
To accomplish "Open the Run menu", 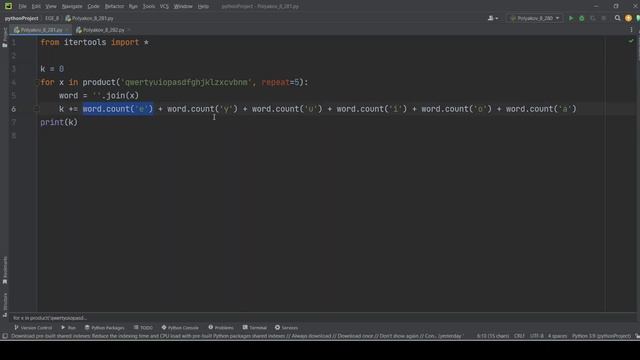I will [133, 7].
